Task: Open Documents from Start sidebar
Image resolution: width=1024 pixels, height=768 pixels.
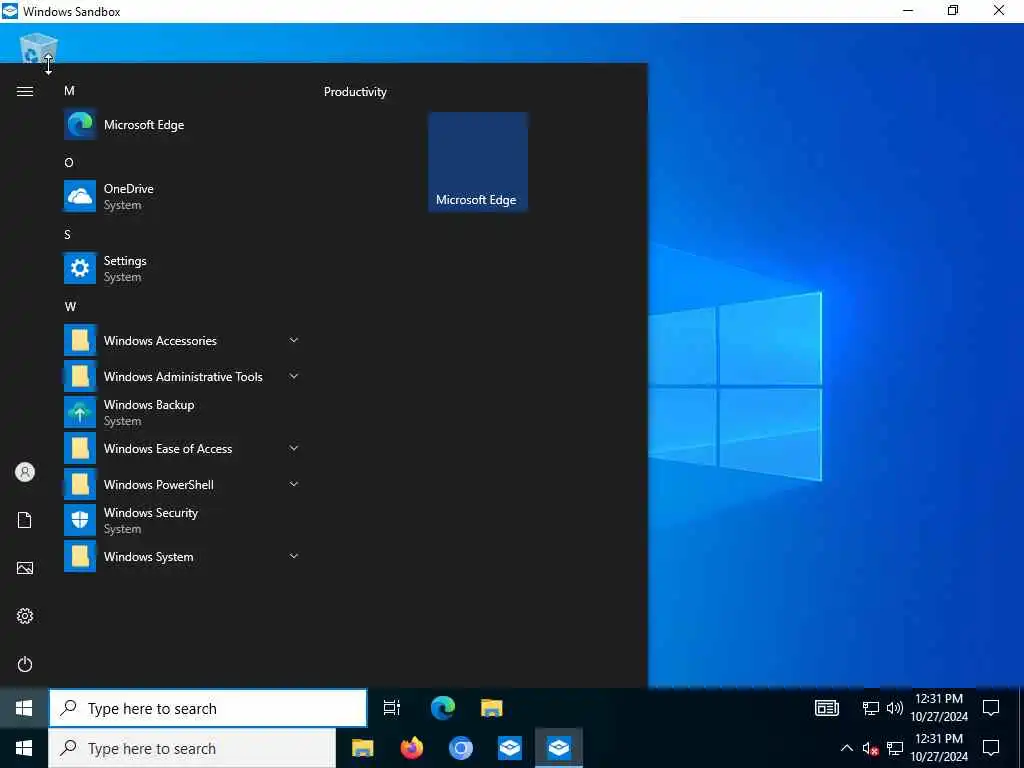Action: pyautogui.click(x=25, y=520)
